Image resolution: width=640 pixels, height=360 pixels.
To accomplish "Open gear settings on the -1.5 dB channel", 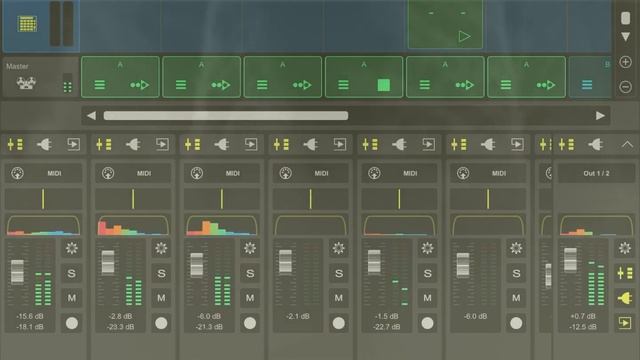I will (427, 248).
